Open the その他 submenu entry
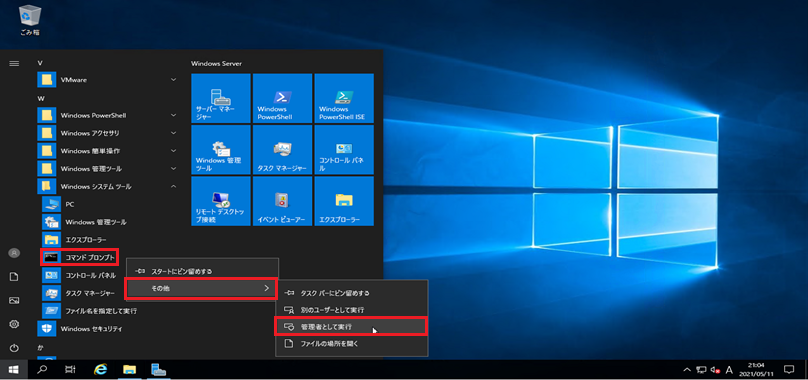The width and height of the screenshot is (808, 380). pos(201,288)
